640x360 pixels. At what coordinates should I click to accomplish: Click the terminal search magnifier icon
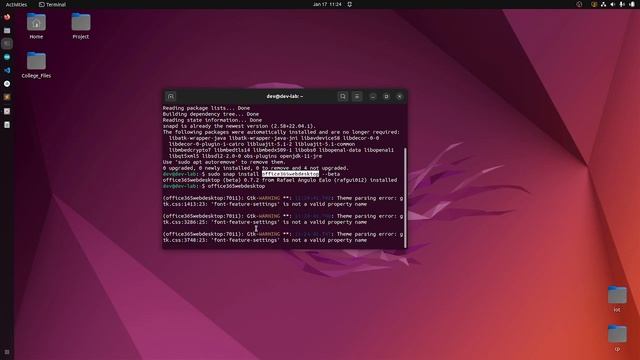click(x=342, y=96)
